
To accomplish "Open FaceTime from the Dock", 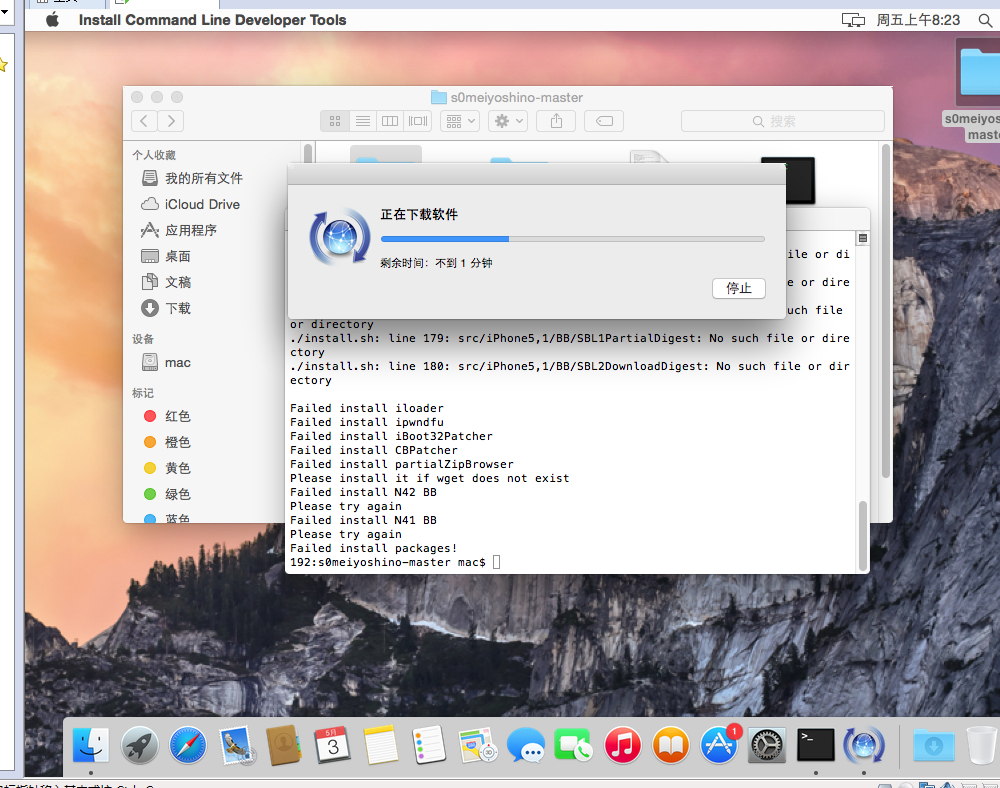I will click(x=573, y=745).
